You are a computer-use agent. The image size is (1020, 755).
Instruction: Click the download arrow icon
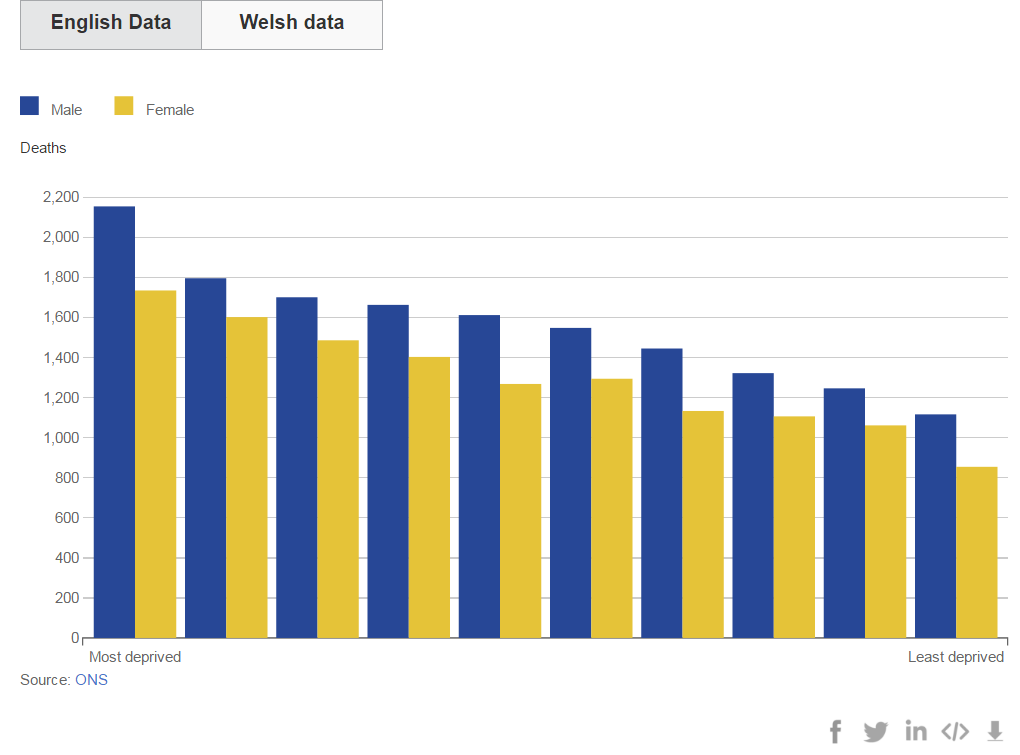[995, 731]
